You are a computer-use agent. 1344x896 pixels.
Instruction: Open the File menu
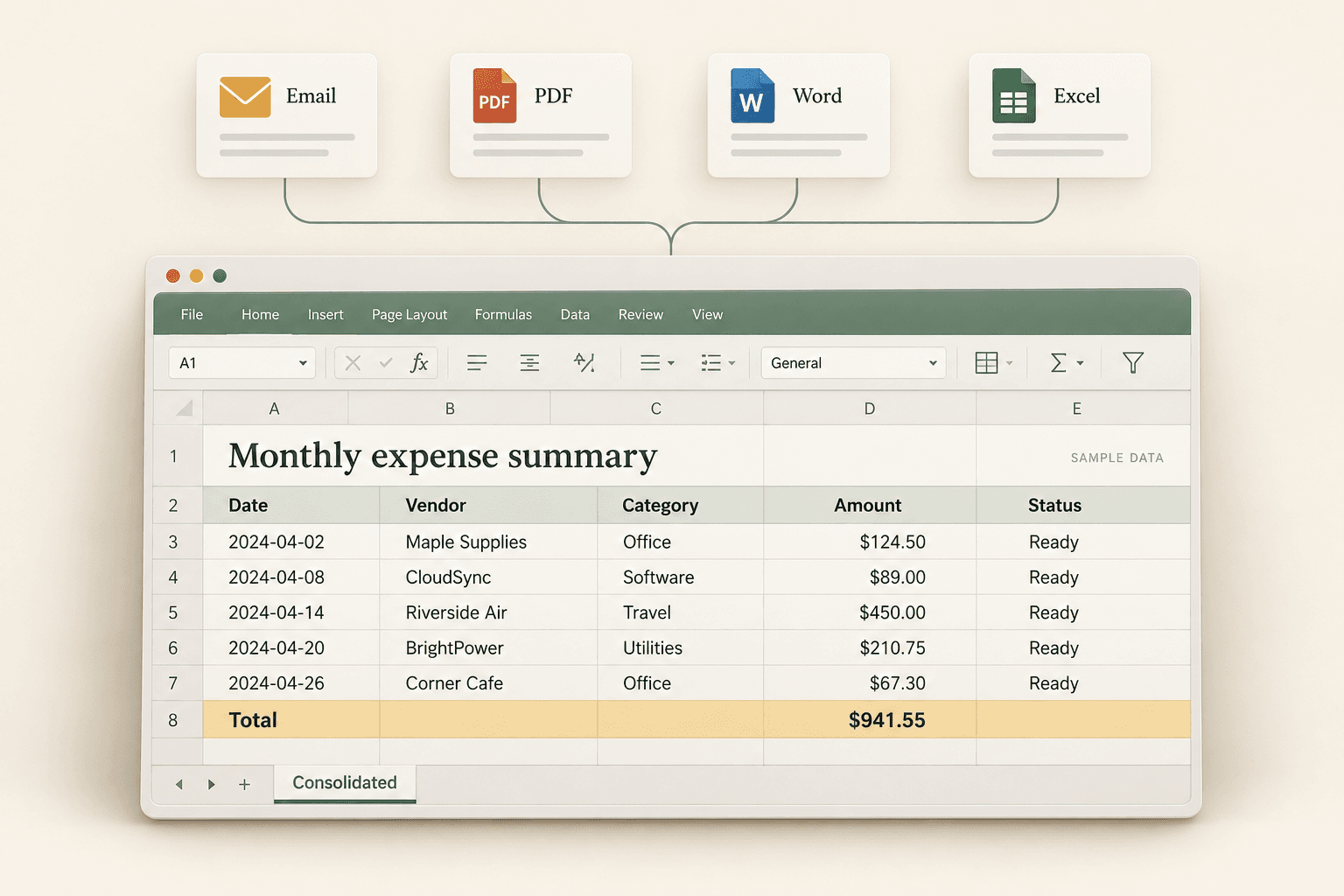(x=192, y=315)
